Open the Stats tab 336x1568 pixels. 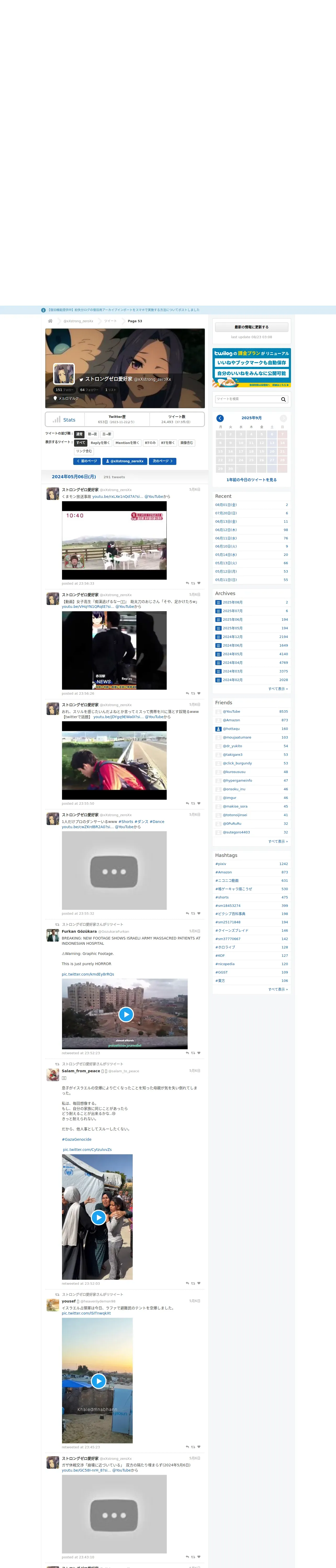pyautogui.click(x=65, y=419)
